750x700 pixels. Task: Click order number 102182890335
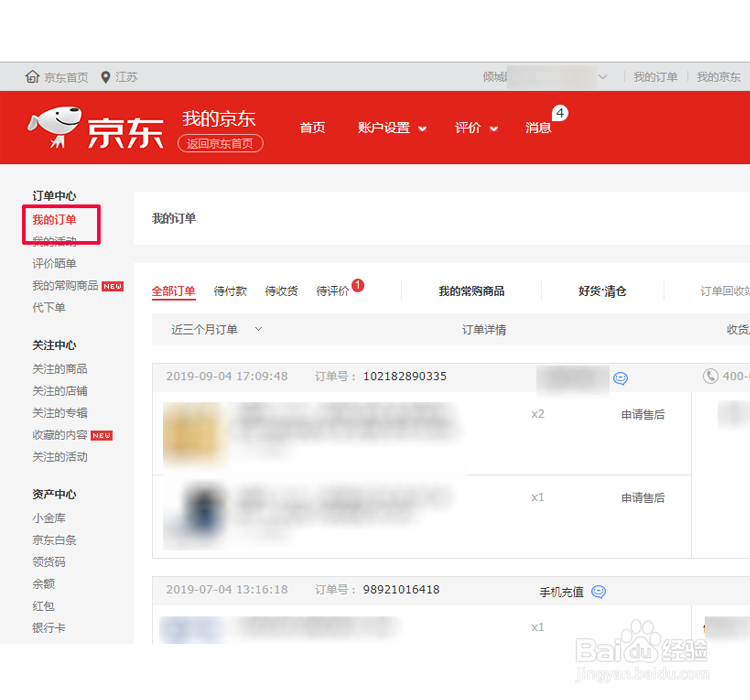pyautogui.click(x=405, y=377)
